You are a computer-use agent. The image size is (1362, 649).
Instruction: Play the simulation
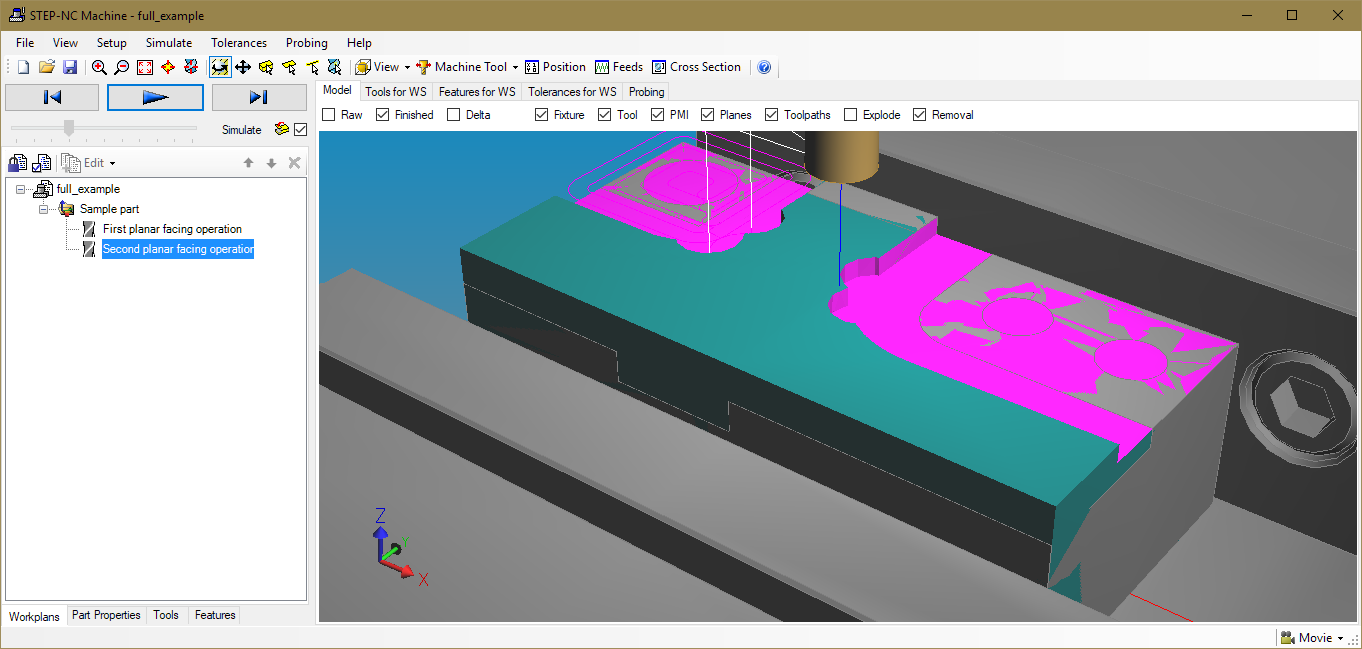155,97
